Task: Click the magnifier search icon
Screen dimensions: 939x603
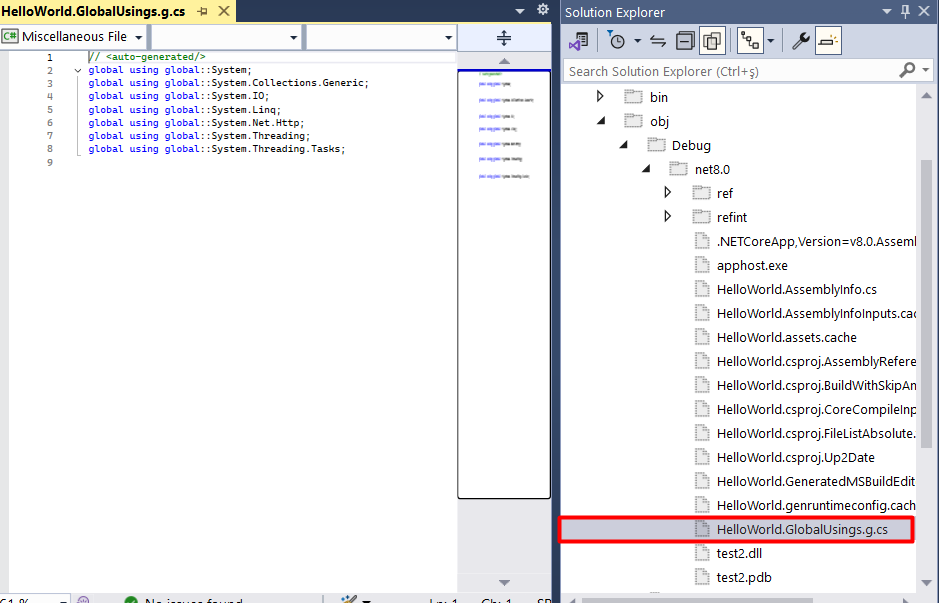Action: (x=907, y=71)
